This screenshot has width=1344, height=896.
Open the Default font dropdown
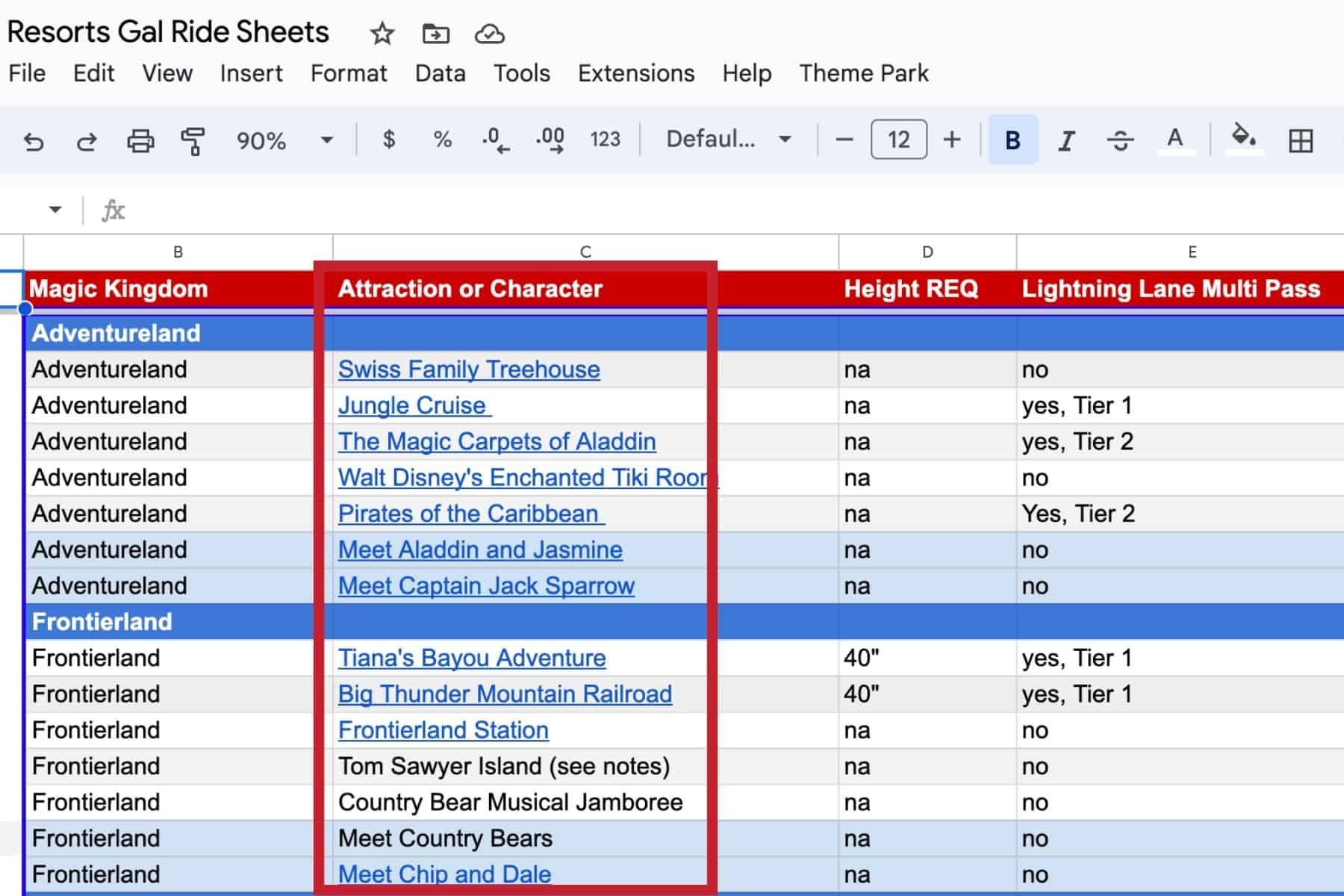coord(729,140)
